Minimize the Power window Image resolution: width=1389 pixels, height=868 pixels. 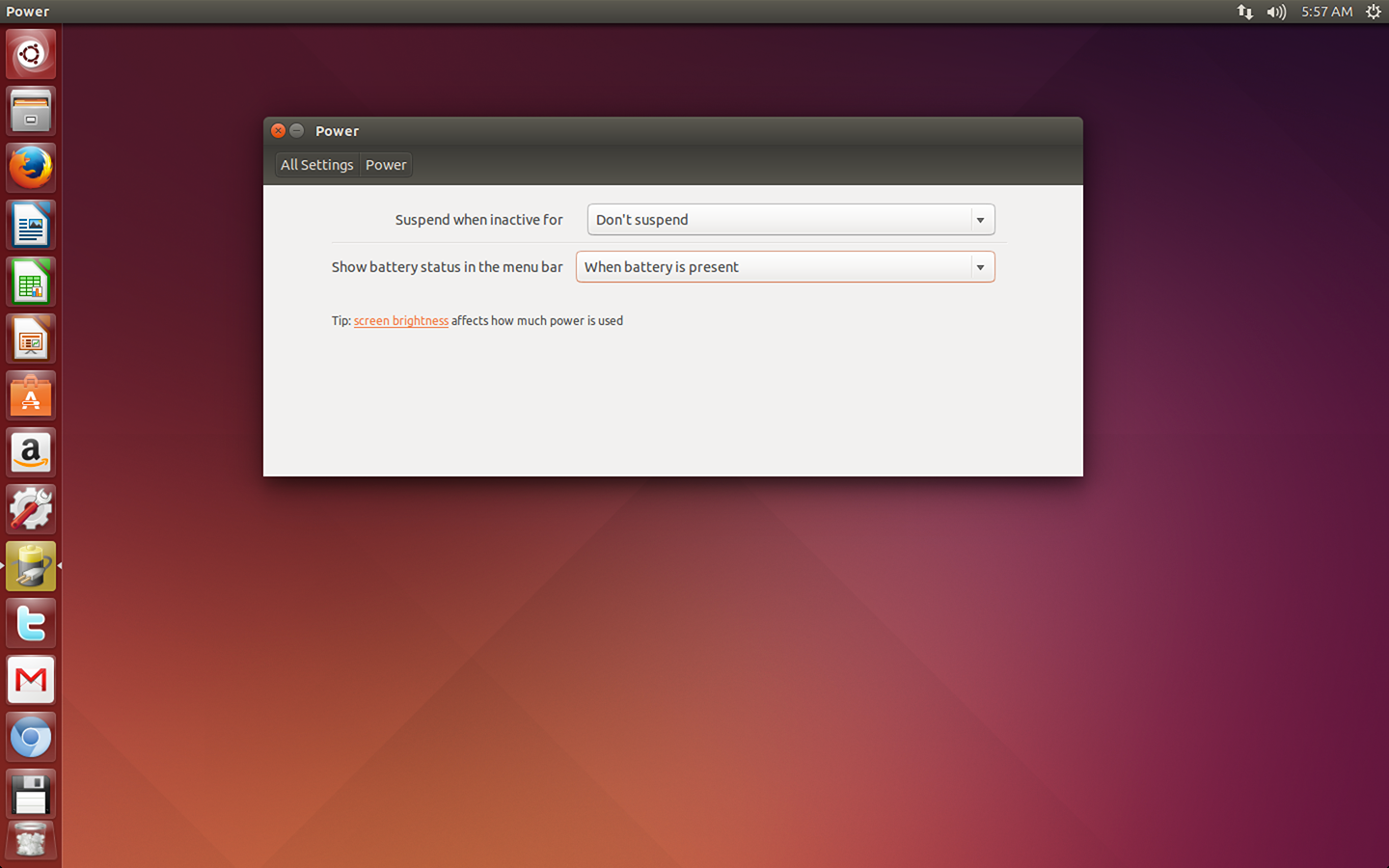297,130
